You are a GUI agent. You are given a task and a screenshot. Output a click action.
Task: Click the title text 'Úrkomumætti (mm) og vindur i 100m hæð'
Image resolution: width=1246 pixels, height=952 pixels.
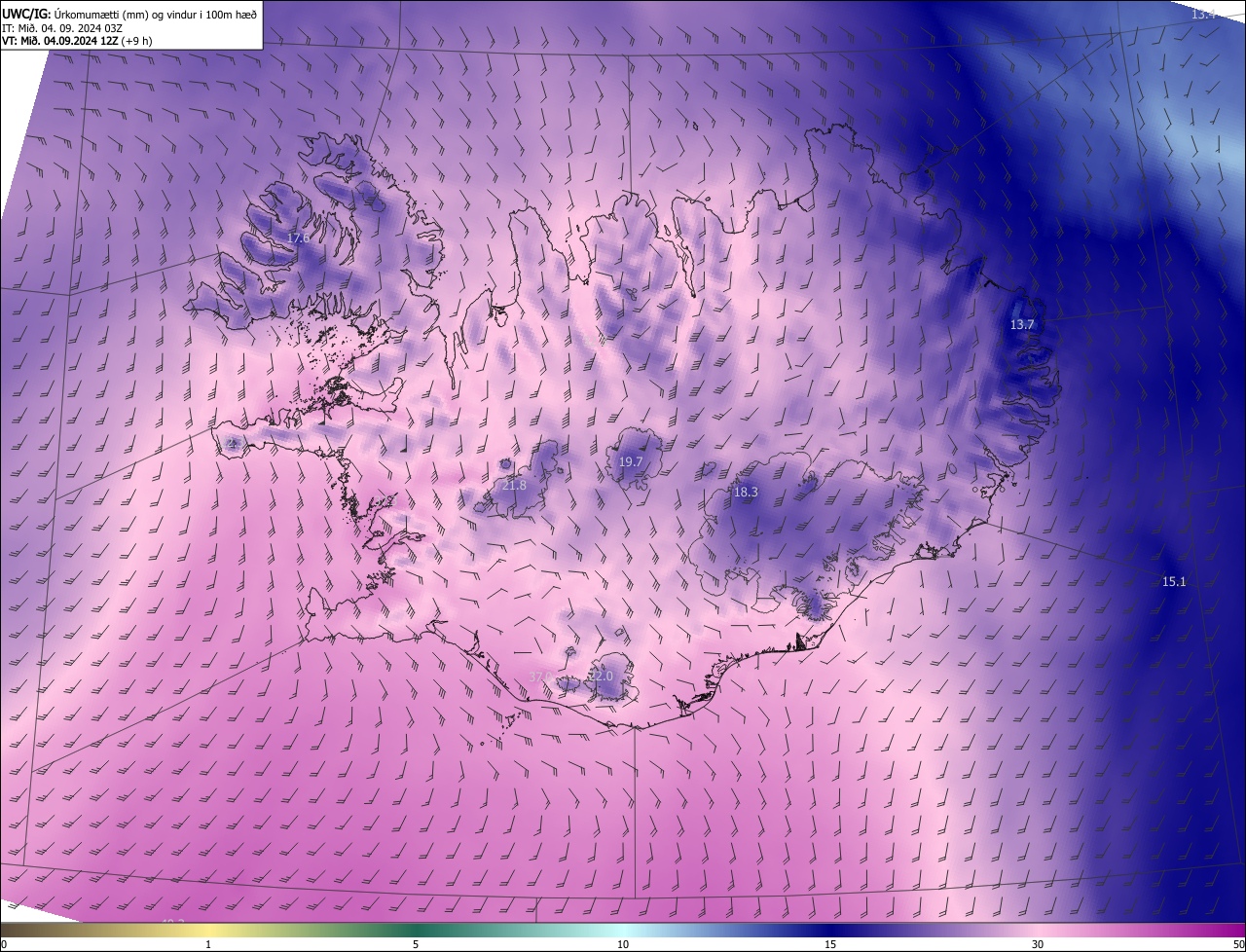(155, 14)
